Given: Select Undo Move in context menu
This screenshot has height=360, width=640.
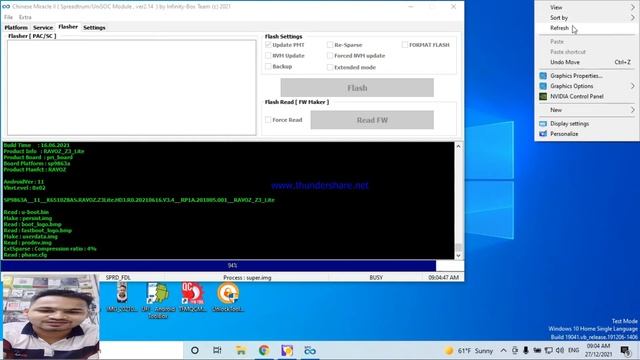Looking at the screenshot, I should click(587, 62).
